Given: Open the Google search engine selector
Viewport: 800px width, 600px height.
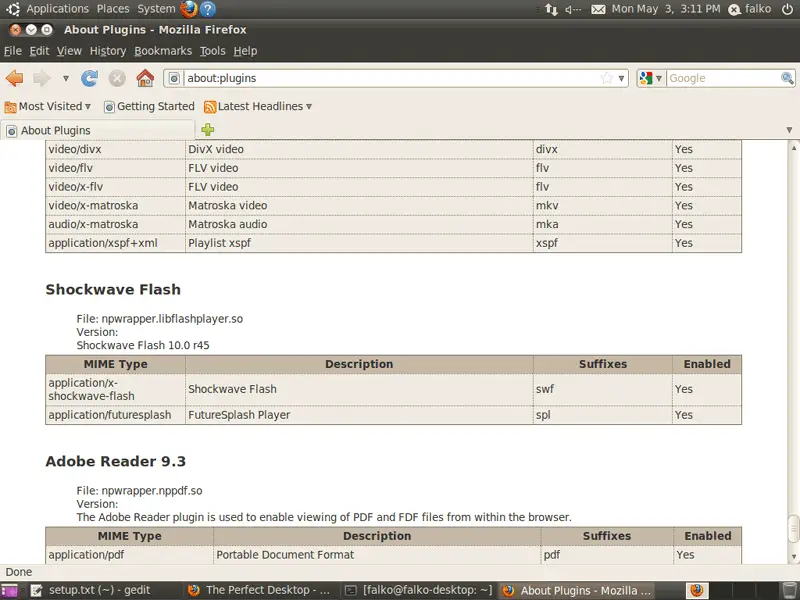Looking at the screenshot, I should tap(650, 78).
